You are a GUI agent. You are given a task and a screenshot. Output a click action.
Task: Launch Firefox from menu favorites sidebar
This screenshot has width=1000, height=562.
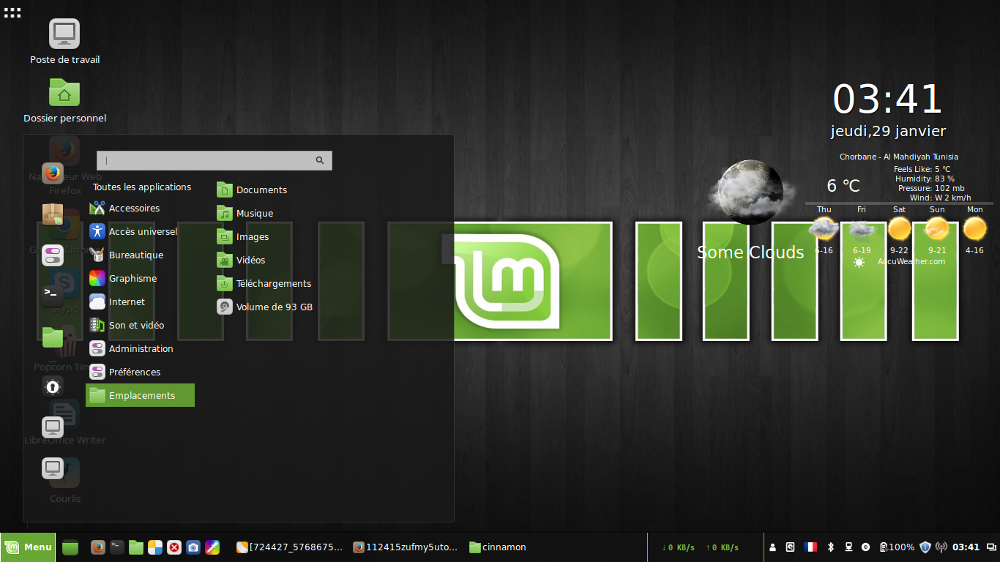(x=53, y=174)
